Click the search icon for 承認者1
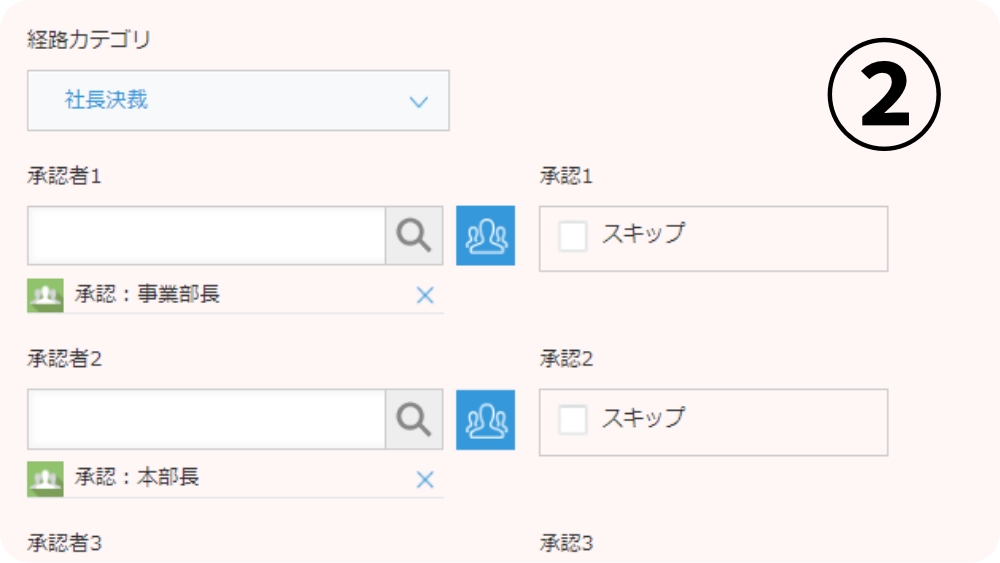Screen dimensions: 1000x563 [x=415, y=235]
